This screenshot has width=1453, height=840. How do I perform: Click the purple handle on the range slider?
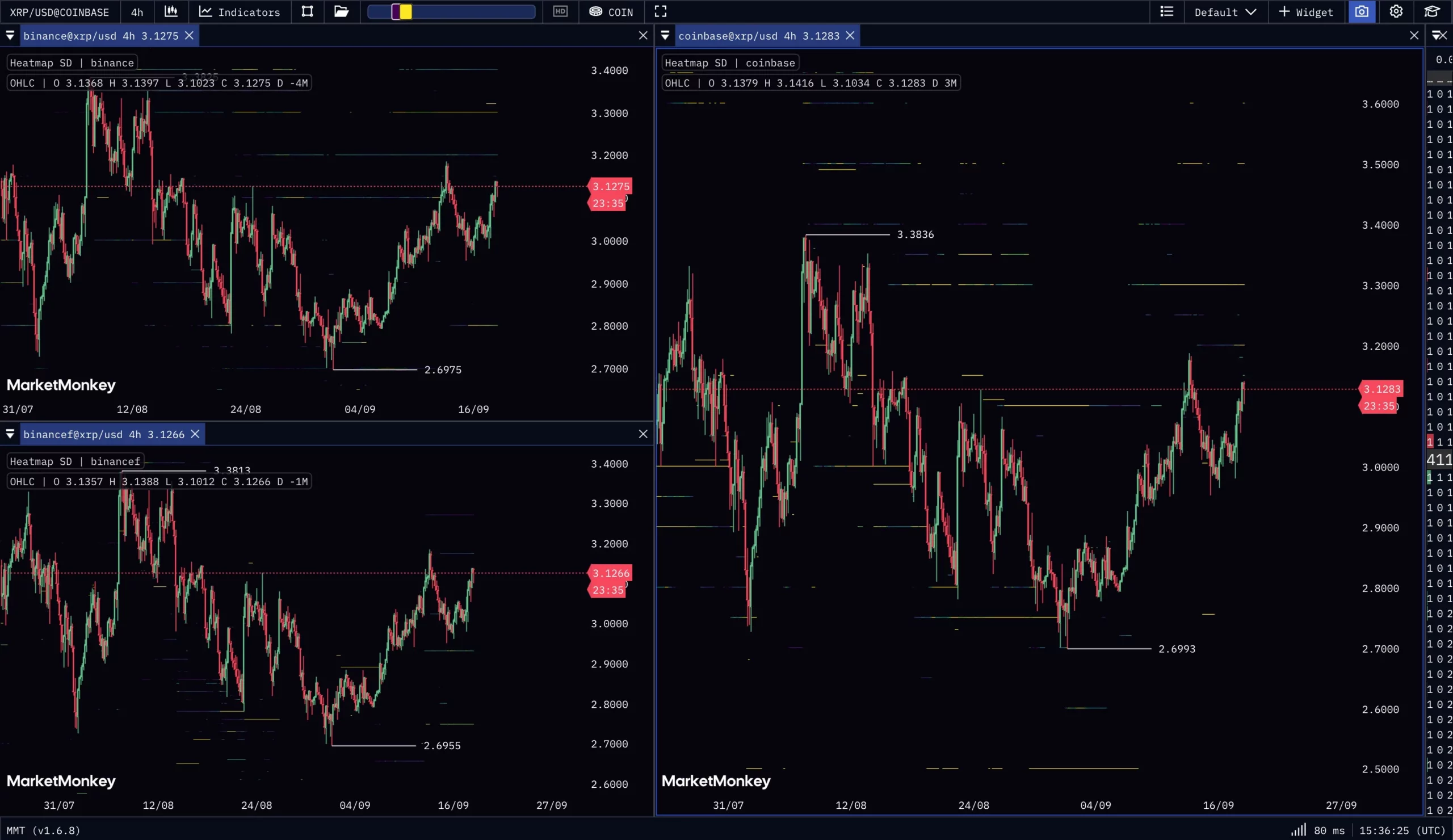point(396,11)
